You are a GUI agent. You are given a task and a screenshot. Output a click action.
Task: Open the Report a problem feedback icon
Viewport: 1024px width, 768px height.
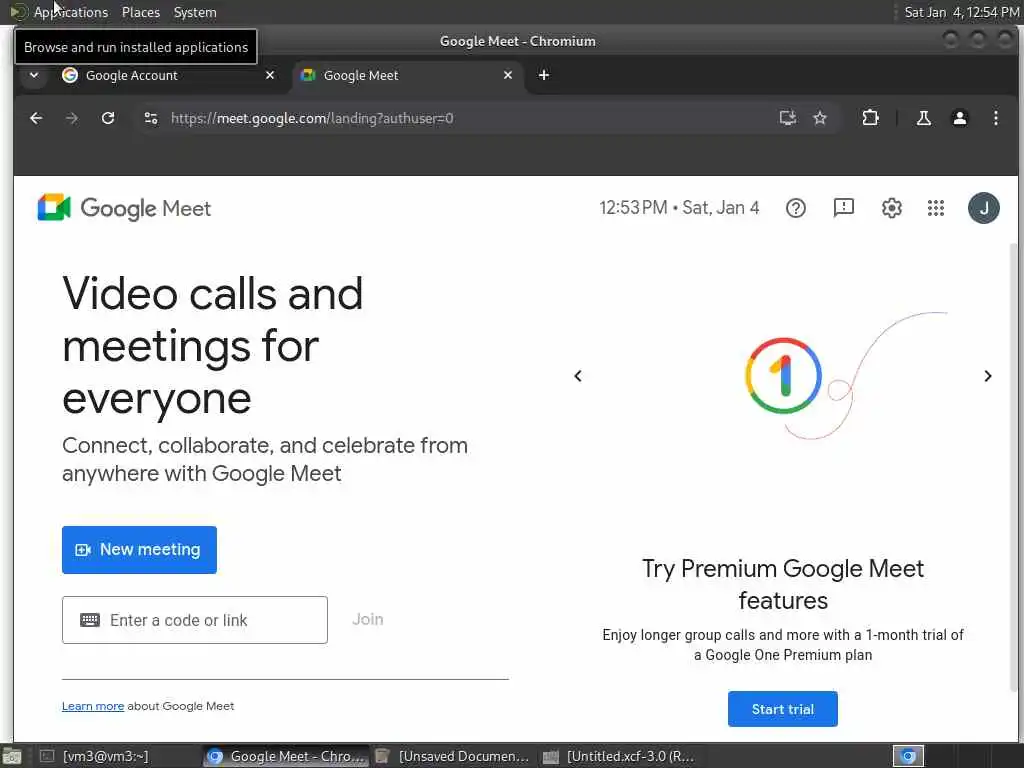coord(844,208)
